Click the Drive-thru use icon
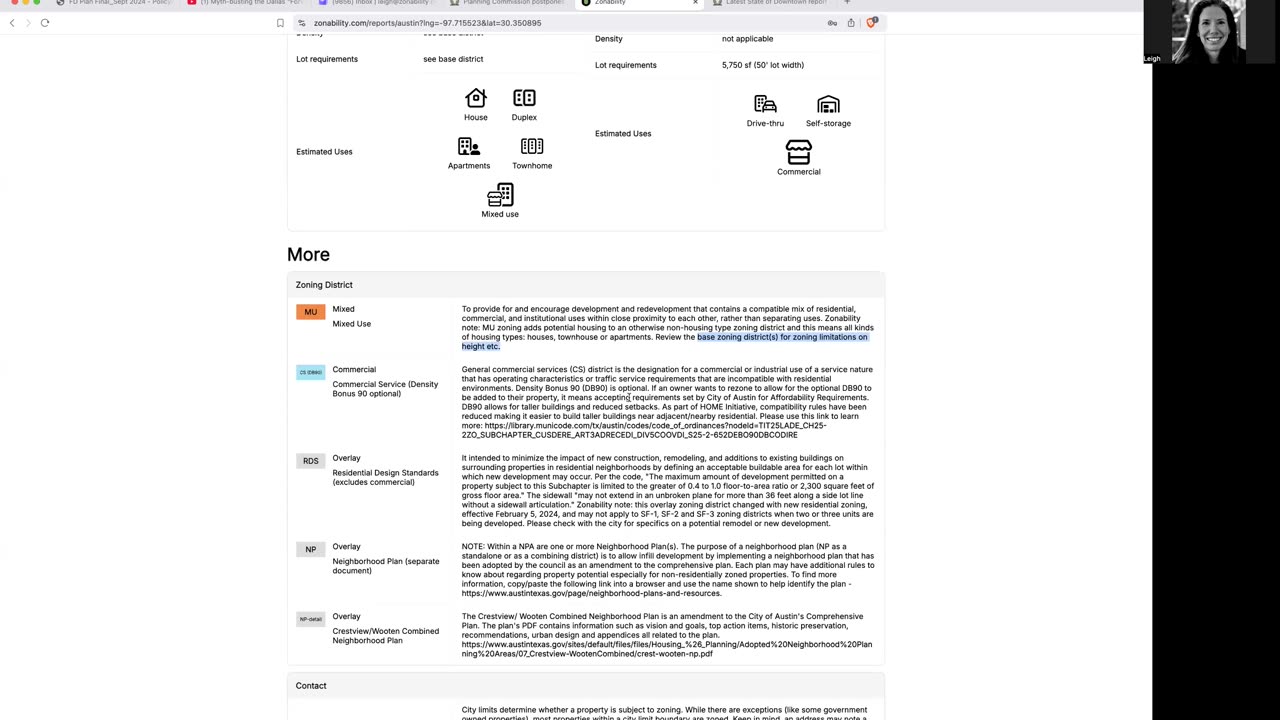Image resolution: width=1280 pixels, height=720 pixels. (x=765, y=104)
